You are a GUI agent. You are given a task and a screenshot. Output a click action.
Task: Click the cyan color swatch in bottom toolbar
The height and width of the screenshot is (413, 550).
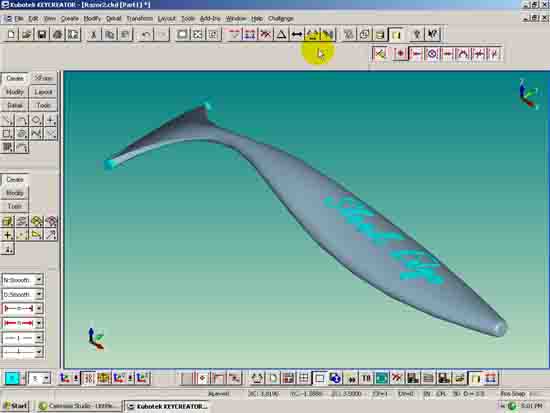(12, 378)
